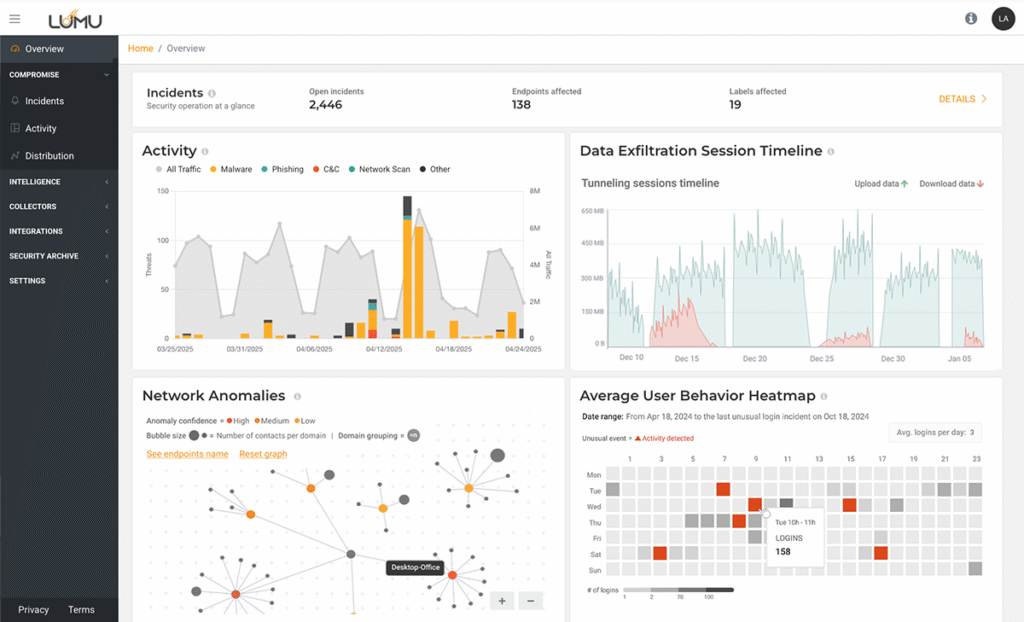Click info icon beside Average User Behavior Heatmap
This screenshot has width=1024, height=622.
823,397
